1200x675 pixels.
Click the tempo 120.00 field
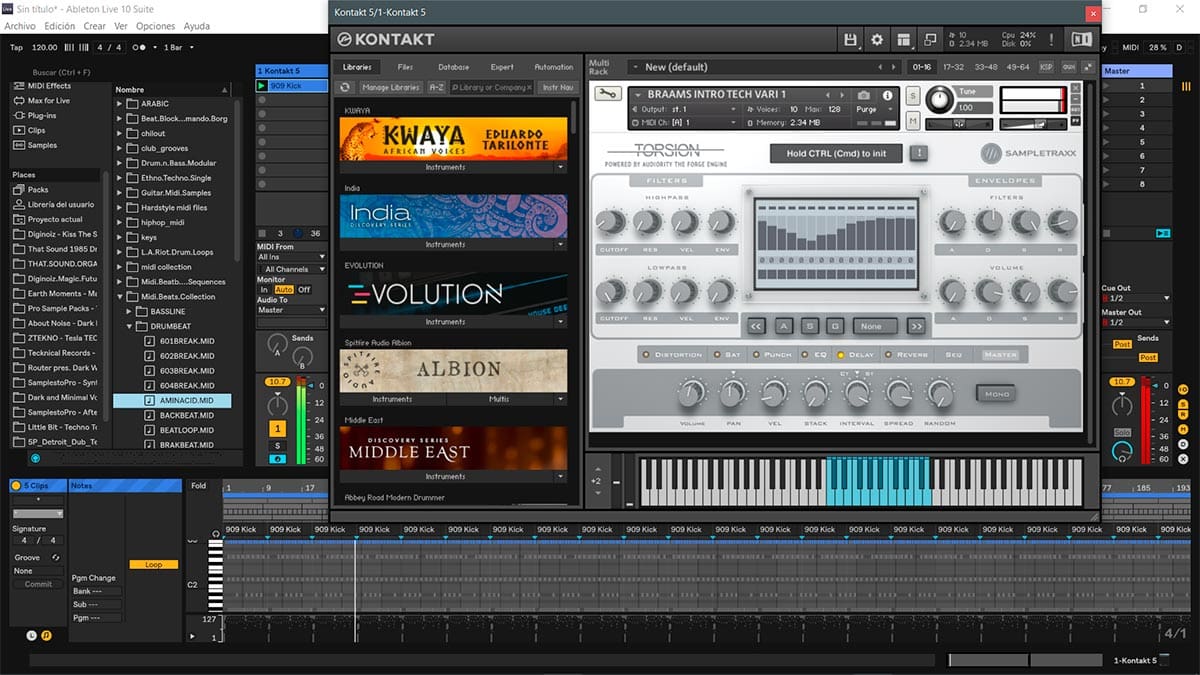point(45,47)
